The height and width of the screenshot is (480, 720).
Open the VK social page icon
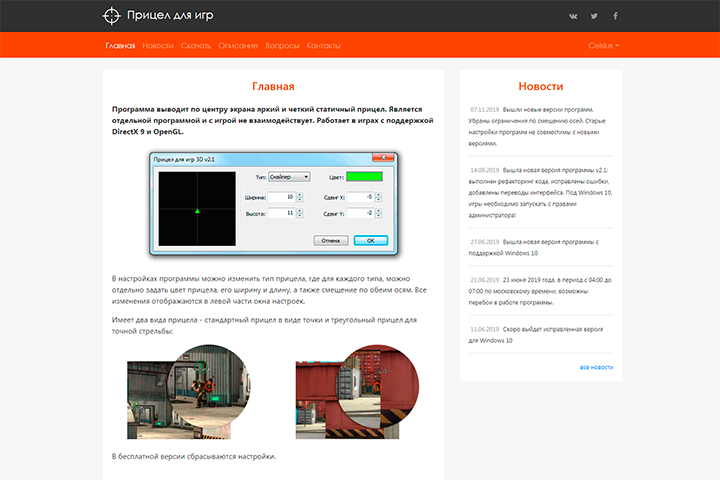(573, 16)
